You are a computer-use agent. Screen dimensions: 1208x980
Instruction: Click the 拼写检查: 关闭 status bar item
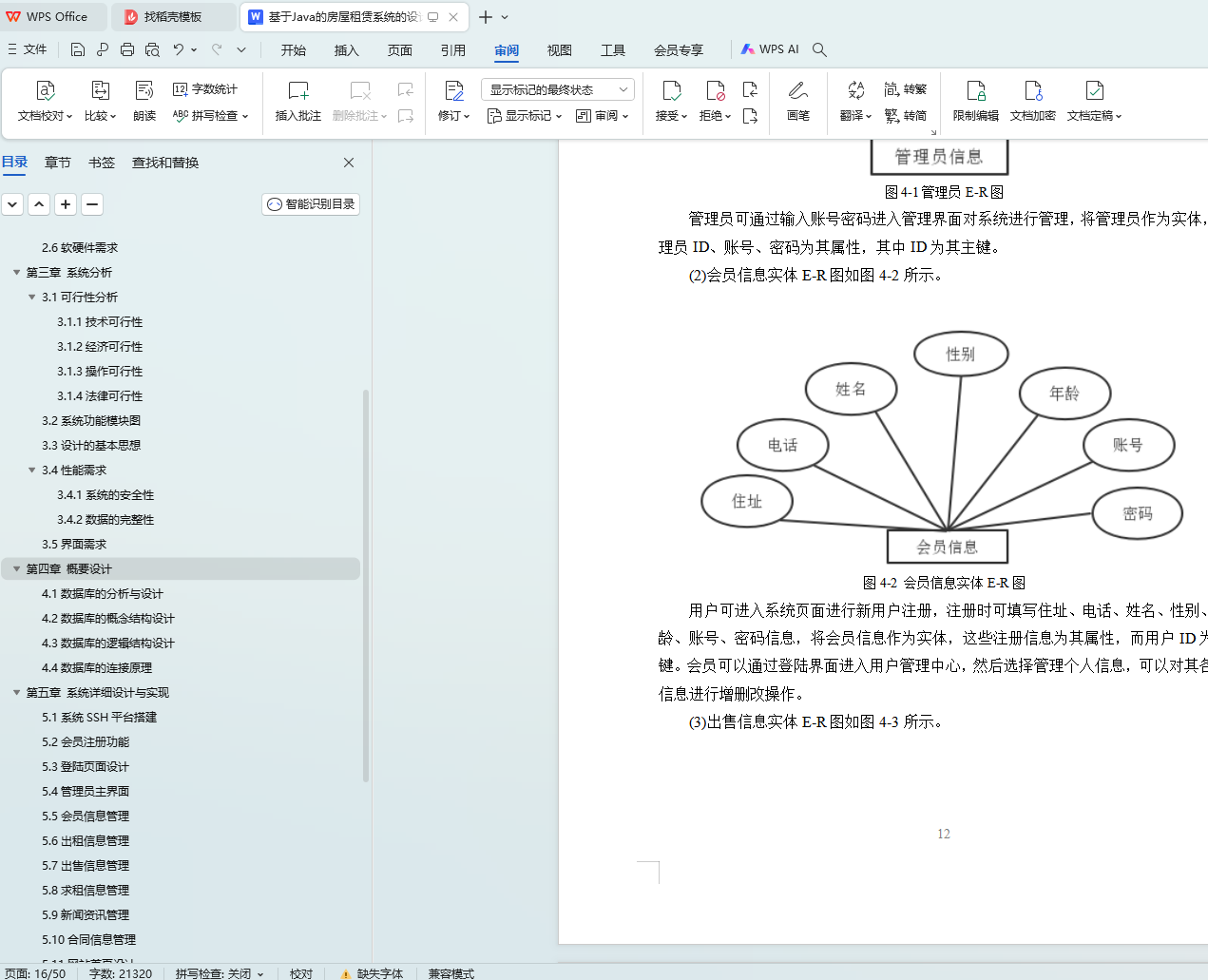[x=220, y=973]
